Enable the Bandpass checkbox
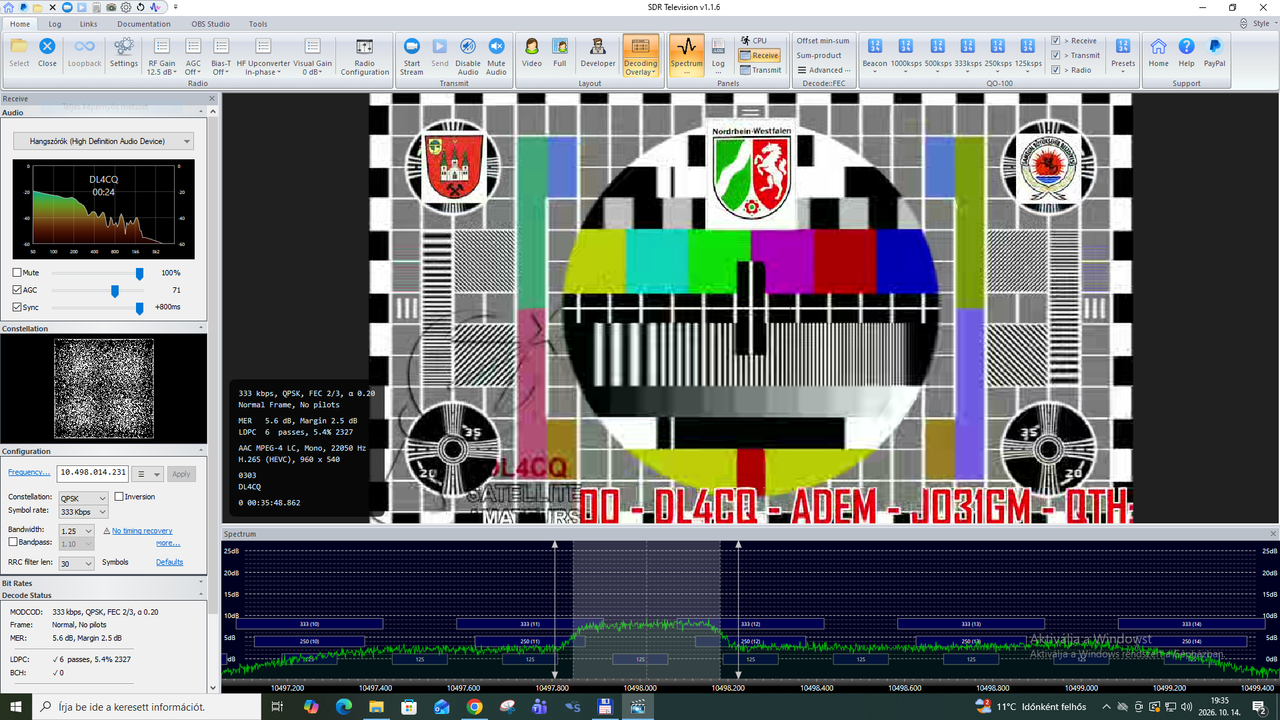1280x720 pixels. click(13, 542)
